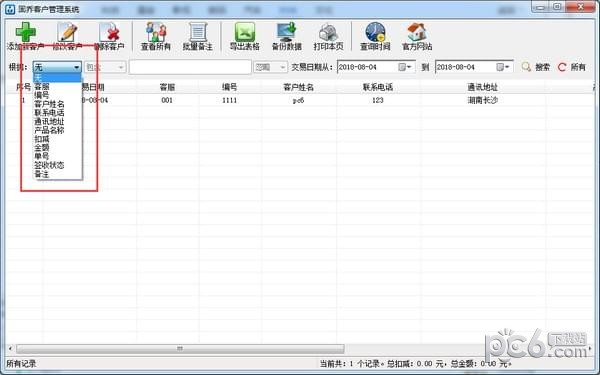This screenshot has width=600, height=375.
Task: Click the 添加新客户 green plus icon
Action: click(26, 32)
